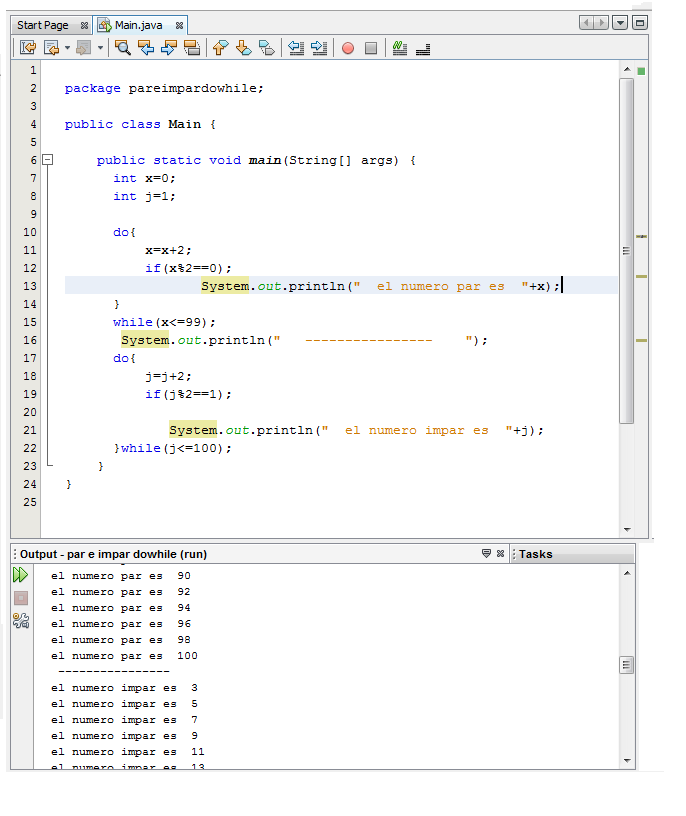The height and width of the screenshot is (816, 686).
Task: Click the 'if(x%2==0);' line
Action: coord(188,268)
